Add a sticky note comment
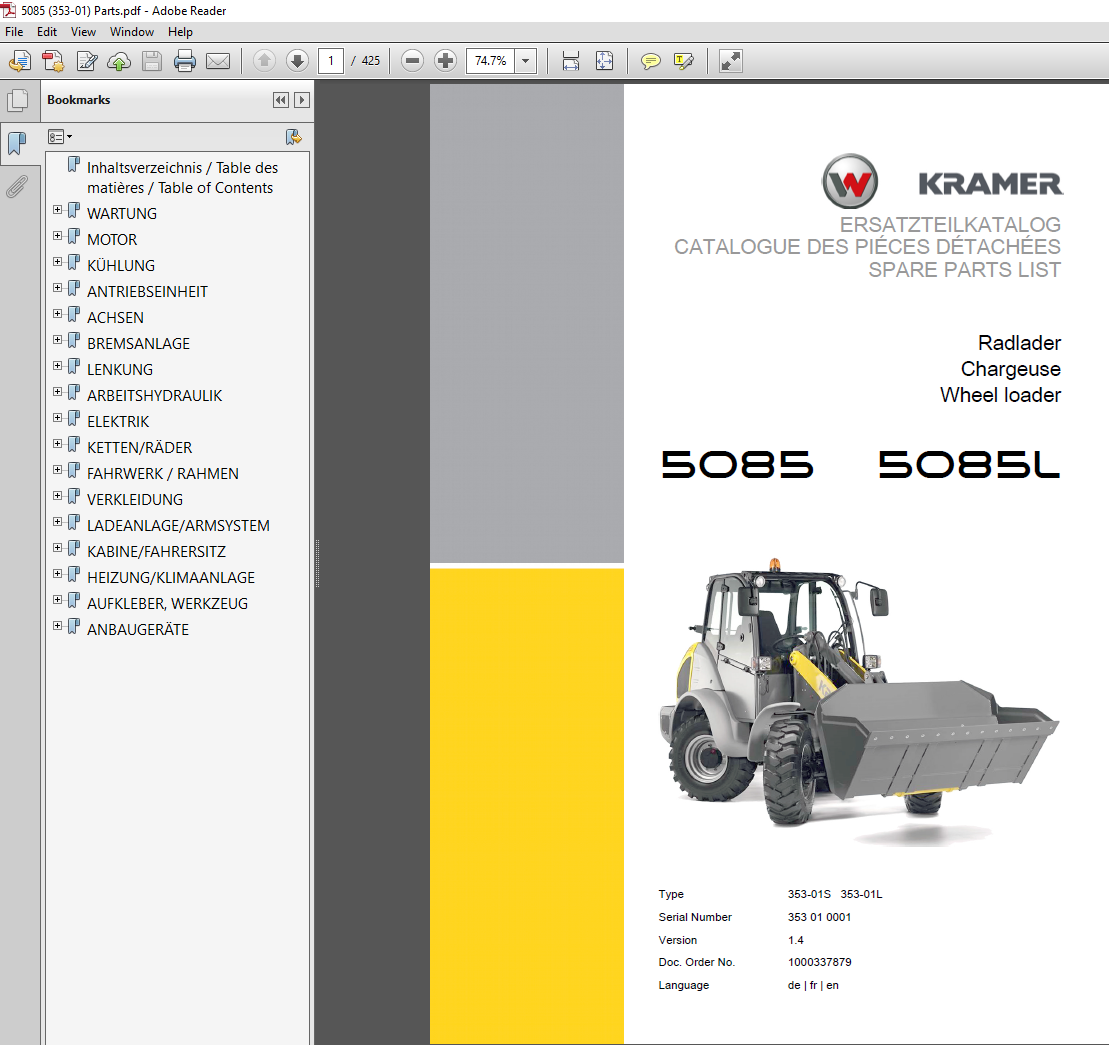Screen dimensions: 1109x1045 coord(651,61)
